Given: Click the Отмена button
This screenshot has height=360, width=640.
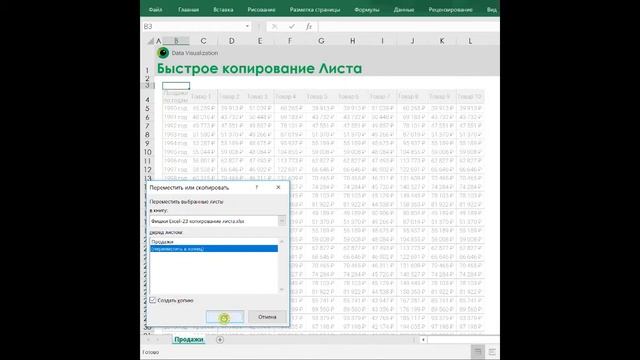Looking at the screenshot, I should [267, 317].
